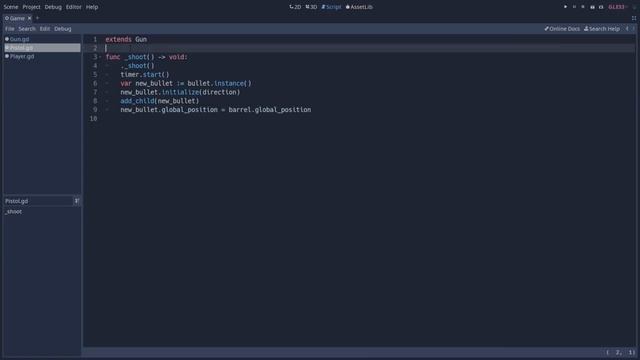Open the script editor Search menu
The image size is (640, 360).
point(27,29)
